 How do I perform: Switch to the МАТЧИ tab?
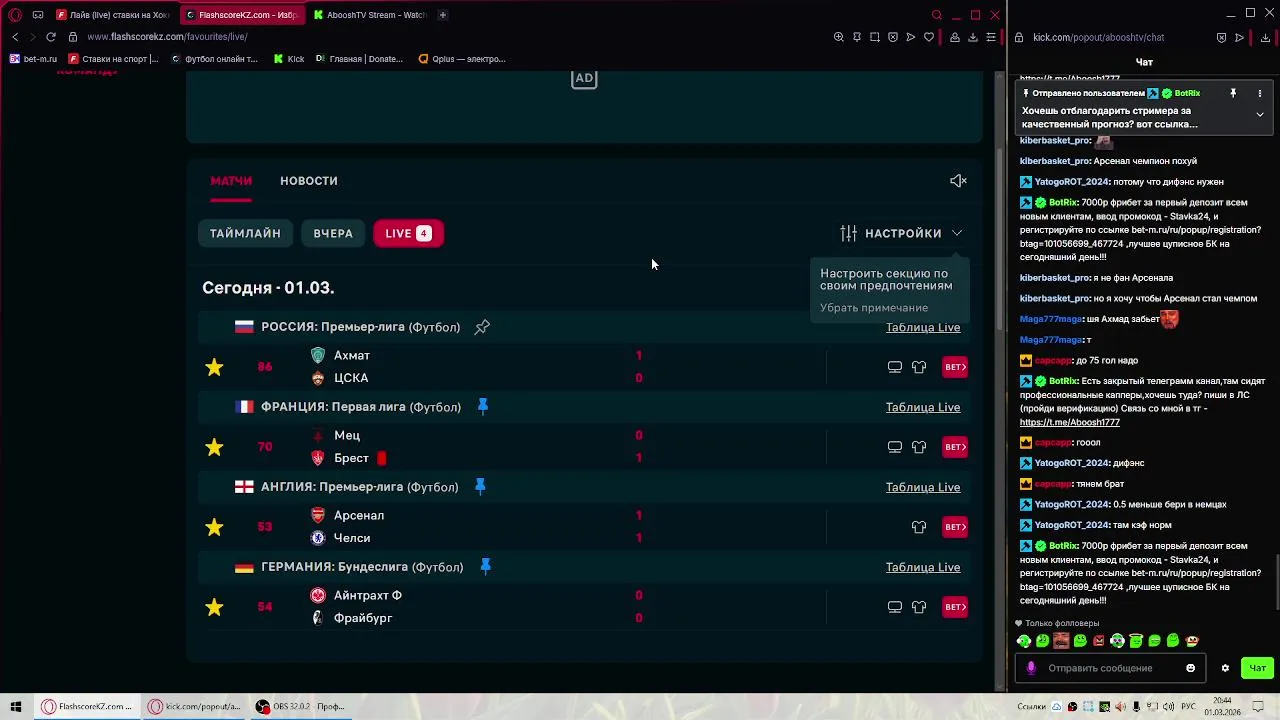point(231,181)
